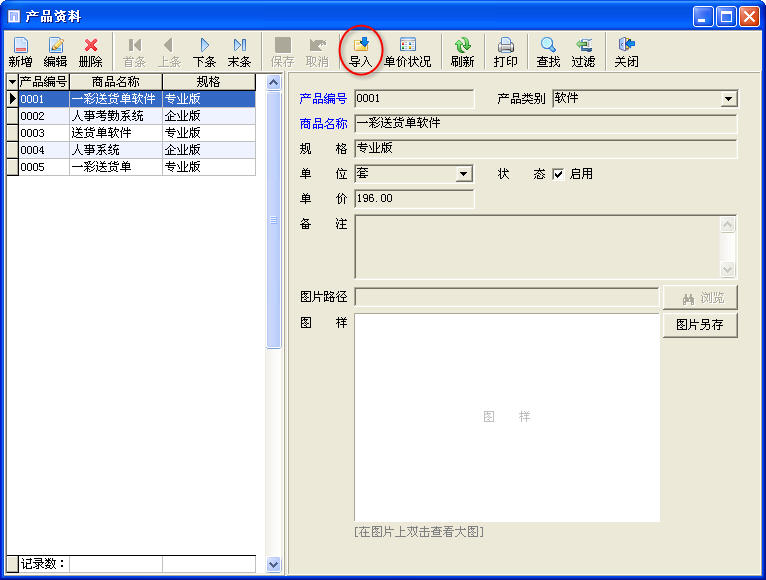Image resolution: width=766 pixels, height=580 pixels.
Task: Click the 刷新 (Refresh) toolbar icon
Action: [x=462, y=52]
